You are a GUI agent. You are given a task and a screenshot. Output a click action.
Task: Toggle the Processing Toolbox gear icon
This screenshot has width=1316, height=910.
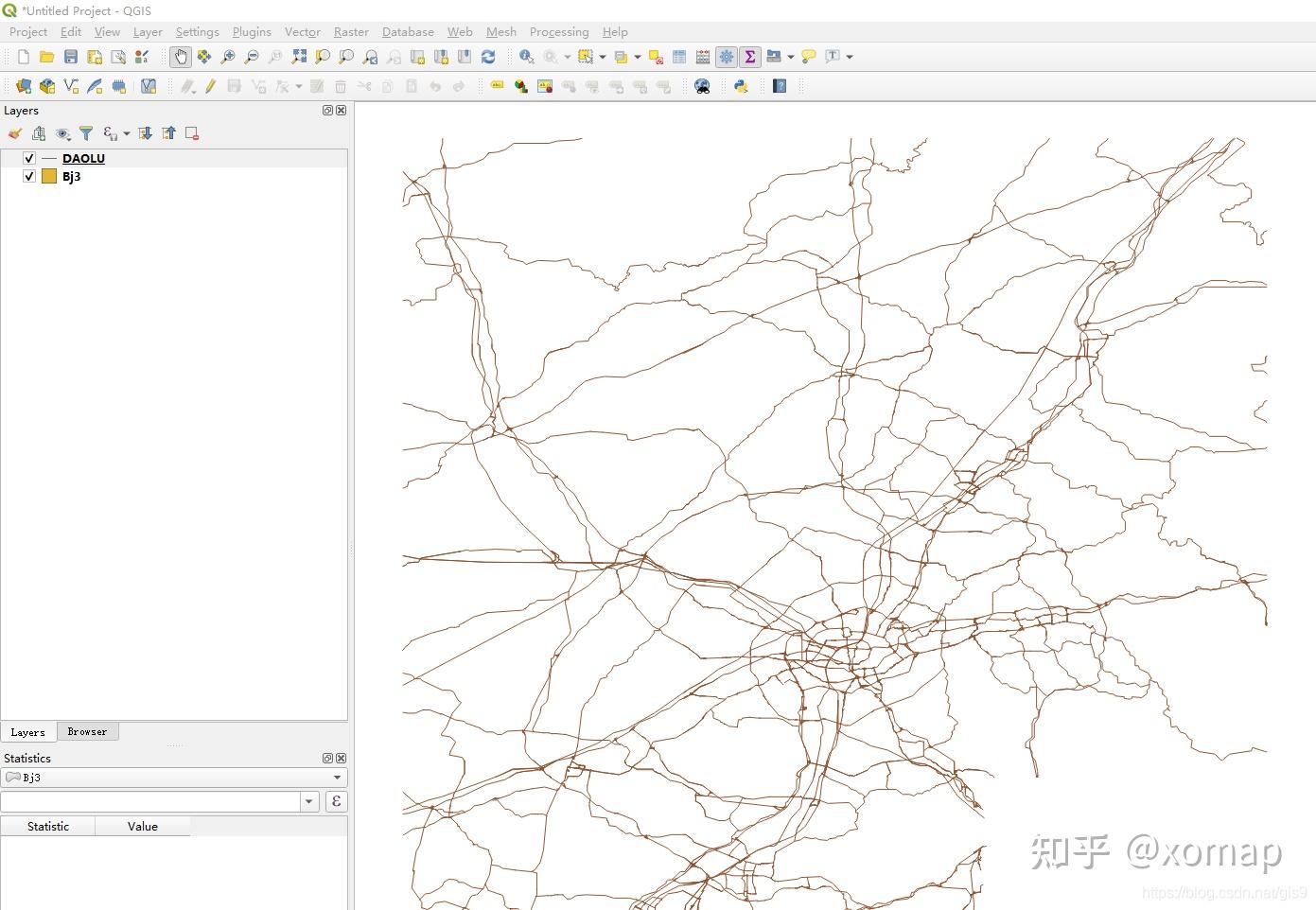click(x=727, y=57)
